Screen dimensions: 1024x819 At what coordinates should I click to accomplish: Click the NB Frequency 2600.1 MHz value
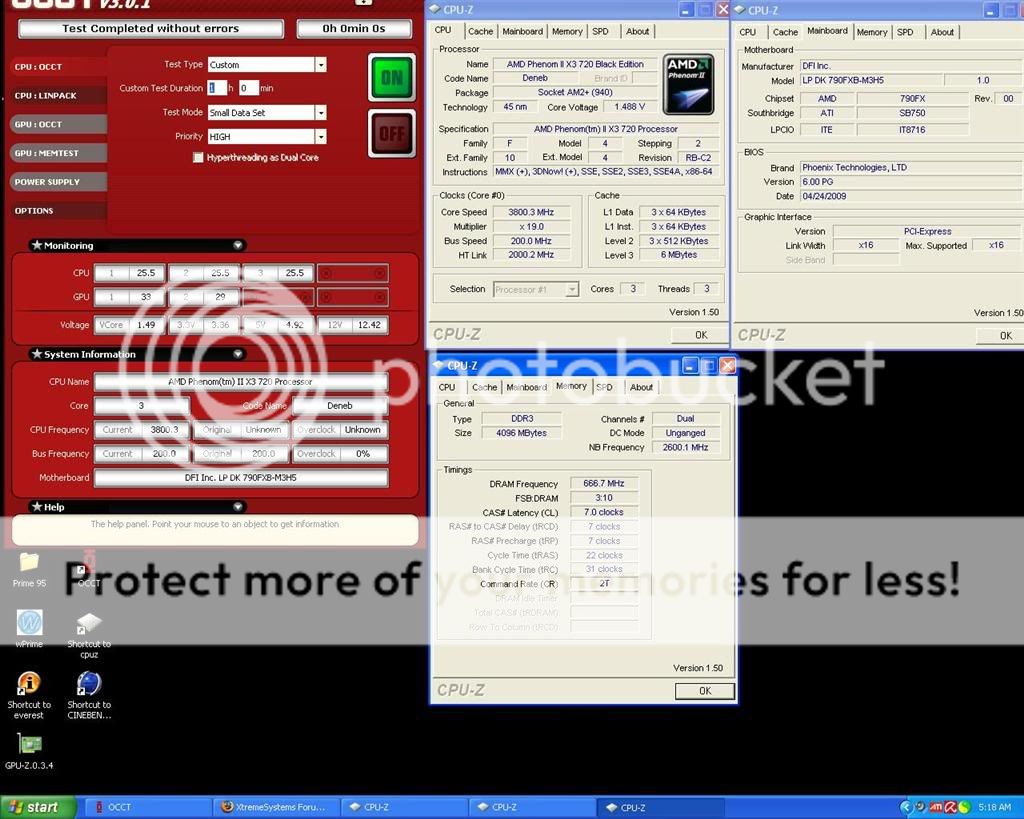point(685,447)
